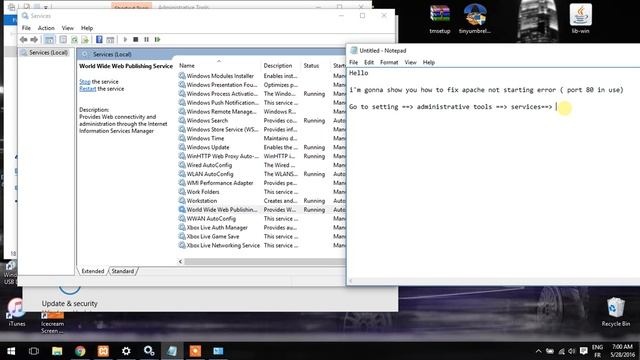The width and height of the screenshot is (640, 360).
Task: Click the Back arrow in Services toolbar
Action: click(23, 40)
